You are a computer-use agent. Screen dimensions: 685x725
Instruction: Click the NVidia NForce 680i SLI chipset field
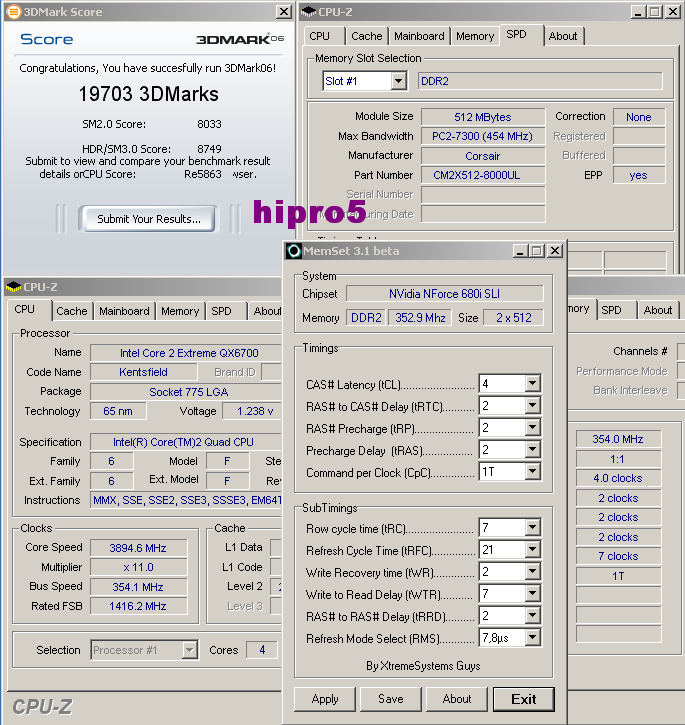444,294
